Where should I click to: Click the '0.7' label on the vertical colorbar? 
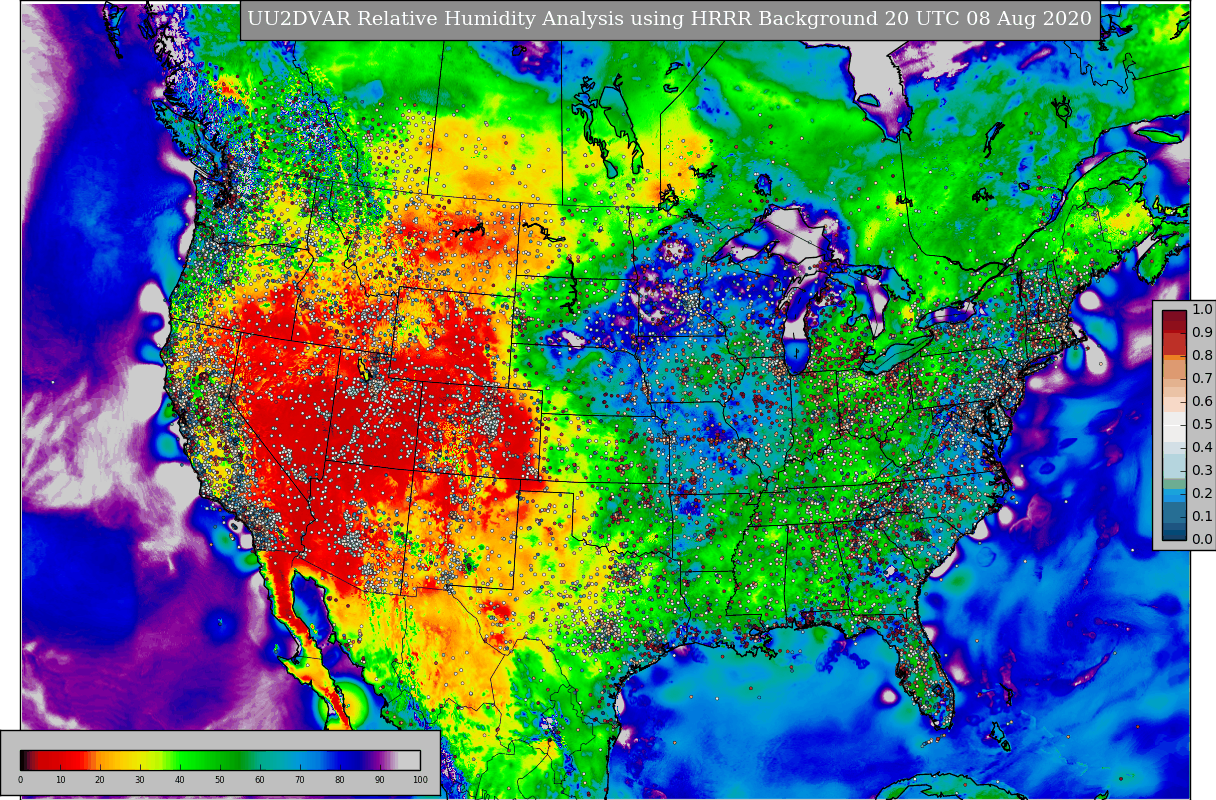(x=1202, y=378)
